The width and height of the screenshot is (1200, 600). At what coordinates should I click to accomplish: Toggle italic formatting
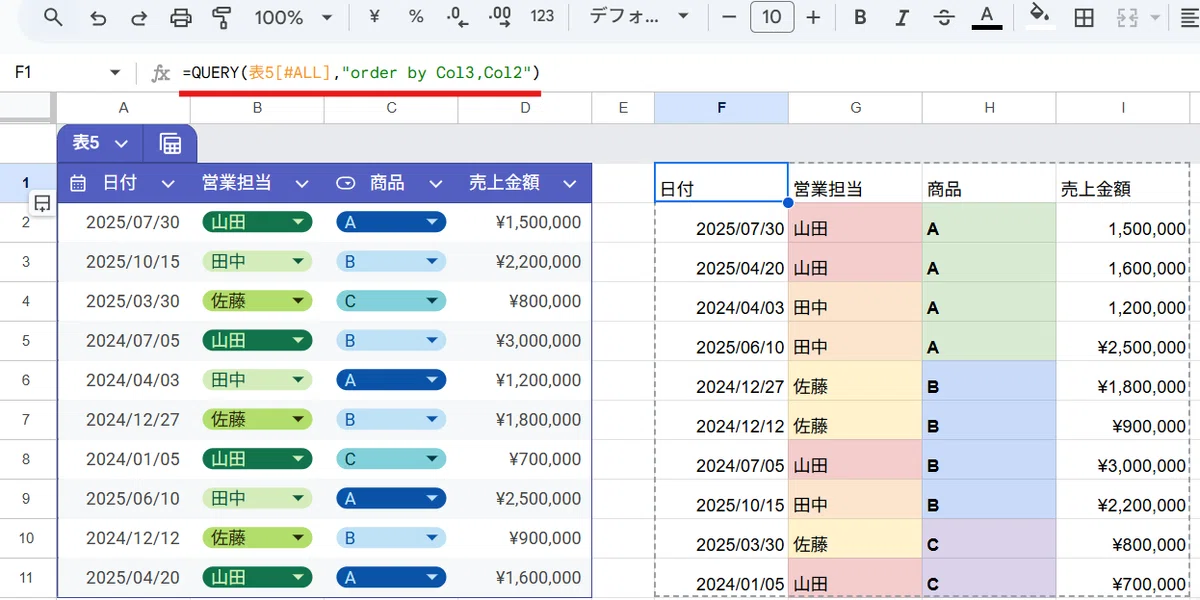pyautogui.click(x=902, y=18)
